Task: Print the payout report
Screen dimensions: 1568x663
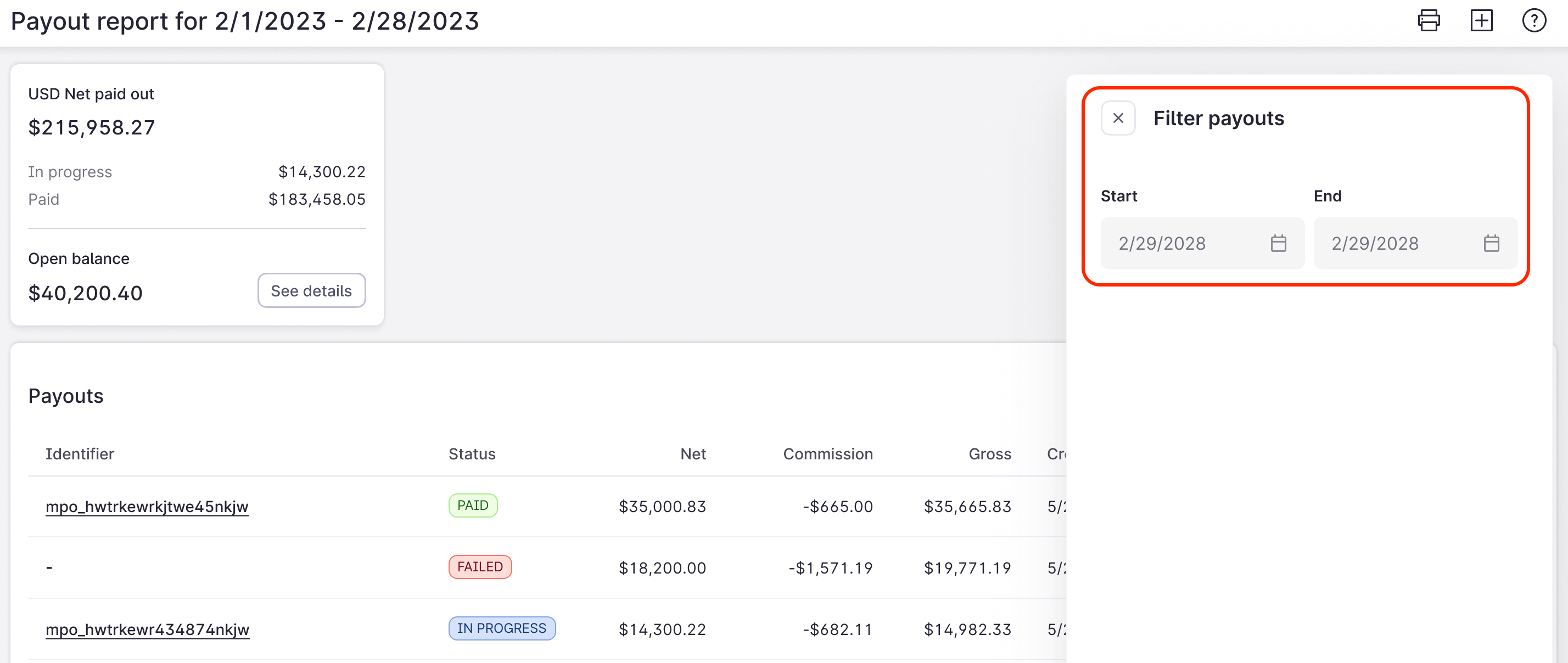Action: click(1429, 20)
